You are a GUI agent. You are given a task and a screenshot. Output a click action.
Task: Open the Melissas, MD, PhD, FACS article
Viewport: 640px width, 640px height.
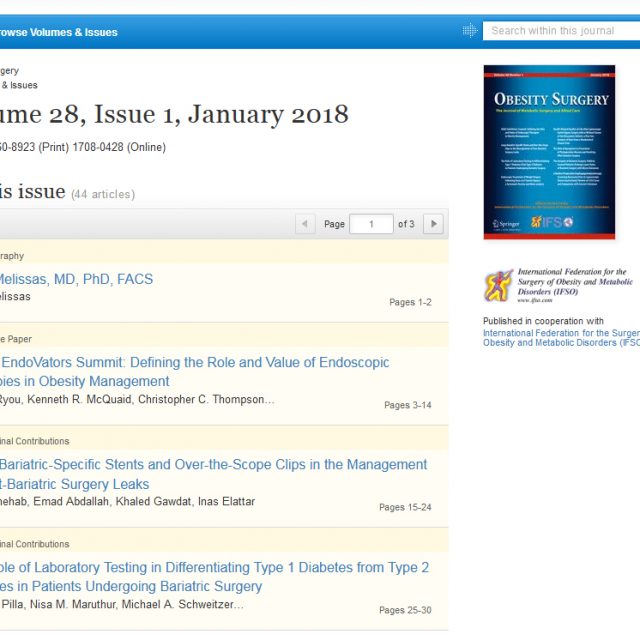click(x=76, y=279)
